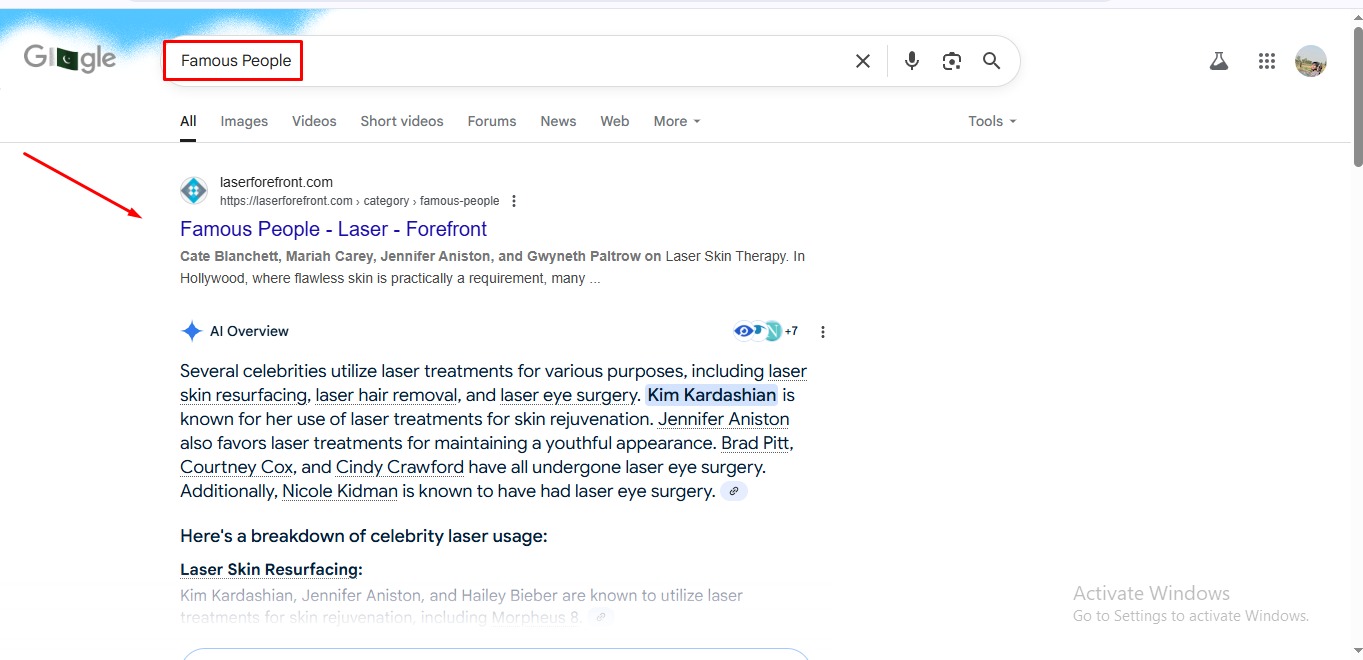1363x660 pixels.
Task: Click the Kim Kardashian highlighted link
Action: click(x=711, y=395)
